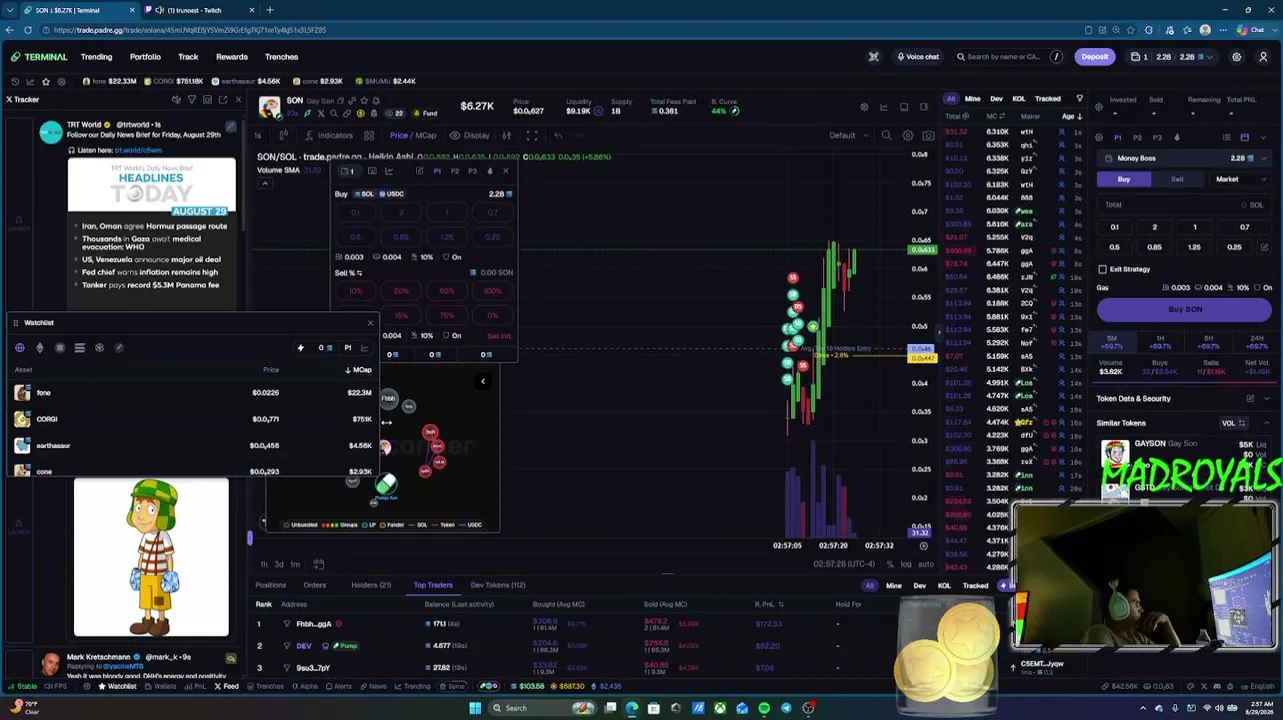Collapse the Similar Tokens section
The height and width of the screenshot is (720, 1283).
click(x=1266, y=423)
